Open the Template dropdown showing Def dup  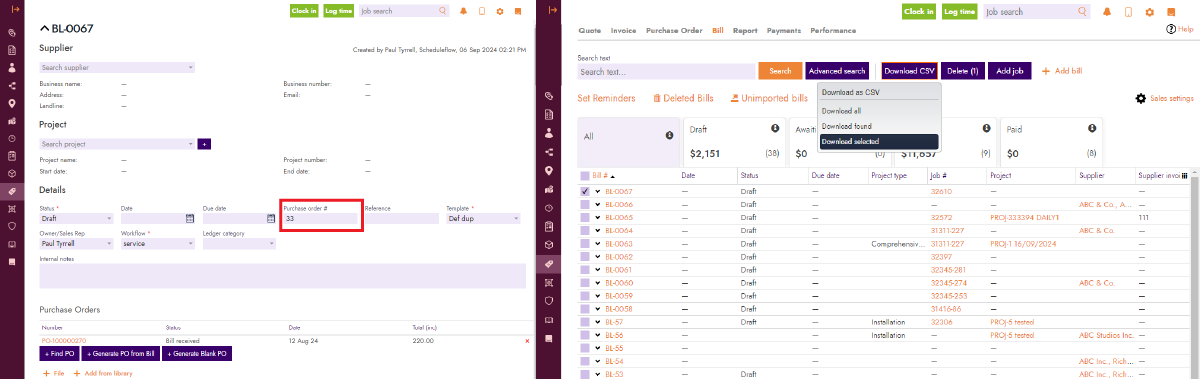tap(483, 218)
